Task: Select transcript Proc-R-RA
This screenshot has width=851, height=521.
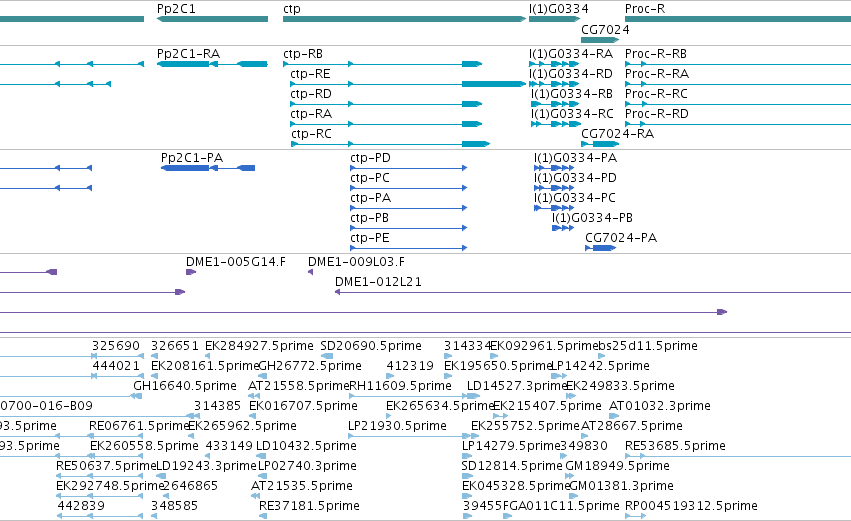Action: 657,74
